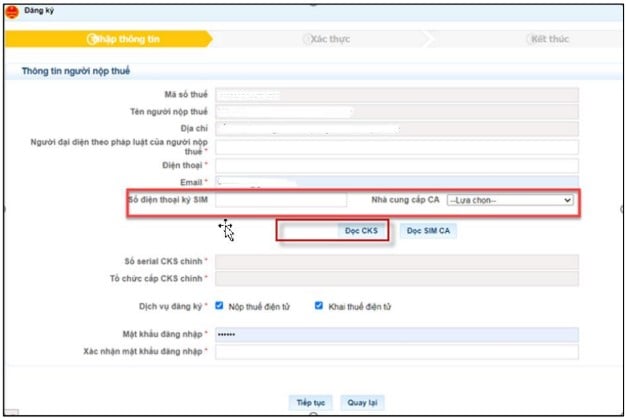Screen dimensions: 626x418
Task: Tick the Nộp thuế điện tử checkbox
Action: 219,305
